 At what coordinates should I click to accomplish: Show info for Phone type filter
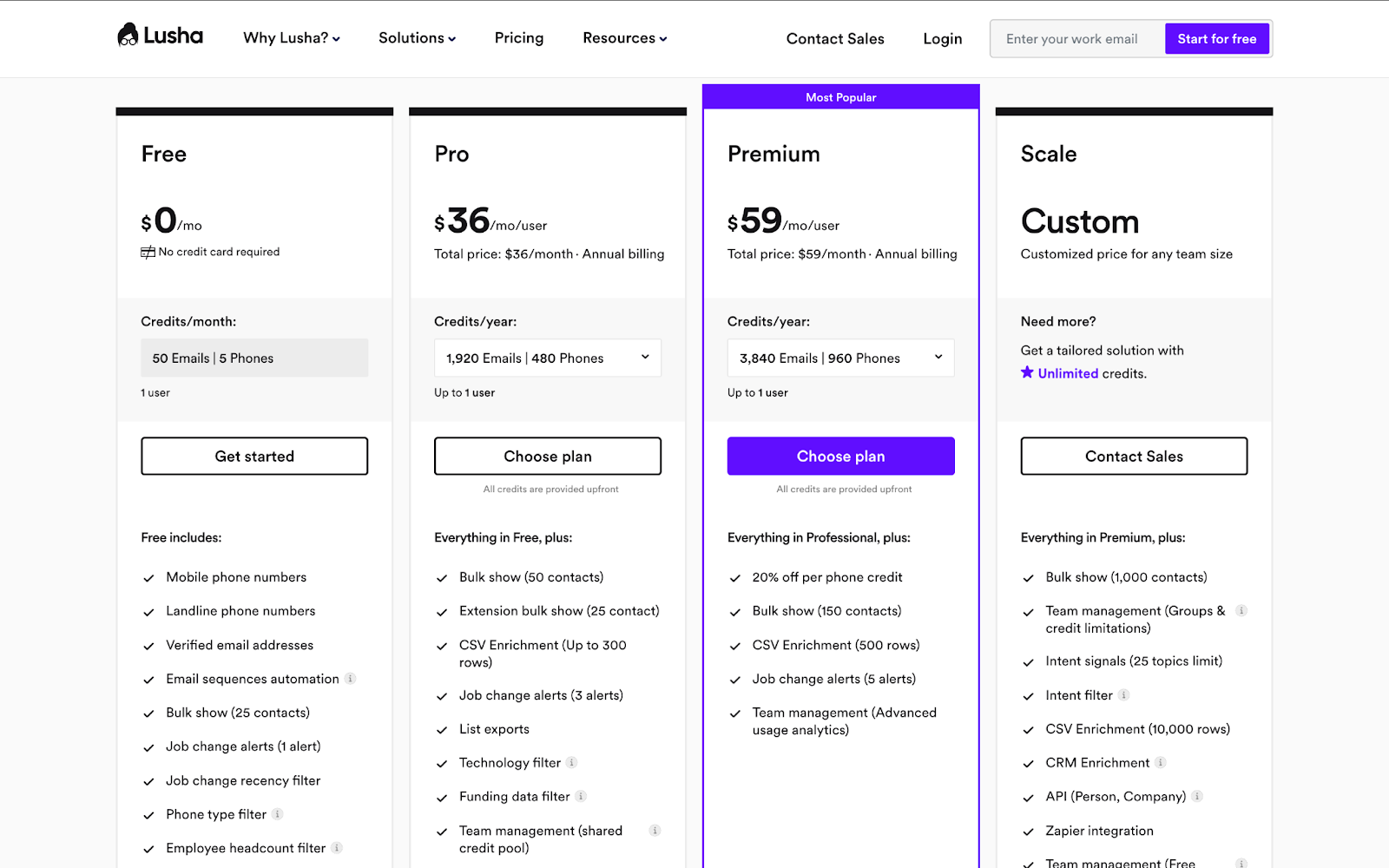click(278, 814)
